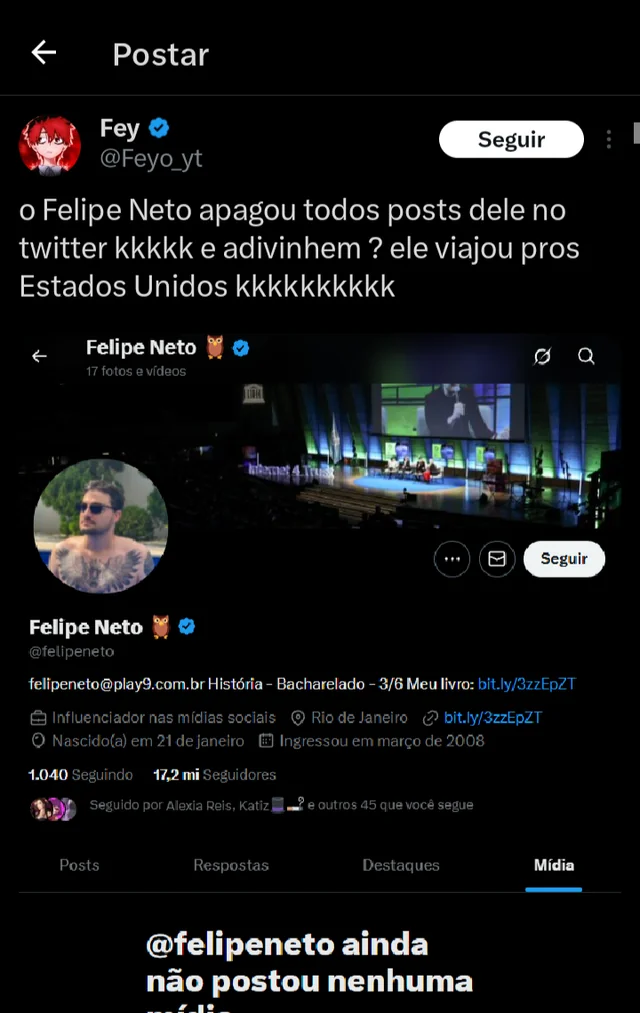Follow Felipe Neto with the profile Seguir button
The height and width of the screenshot is (1013, 640).
(564, 559)
